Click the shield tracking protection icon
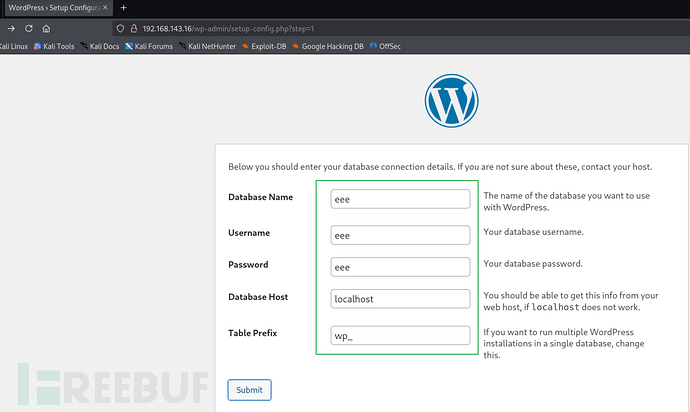 [x=120, y=29]
